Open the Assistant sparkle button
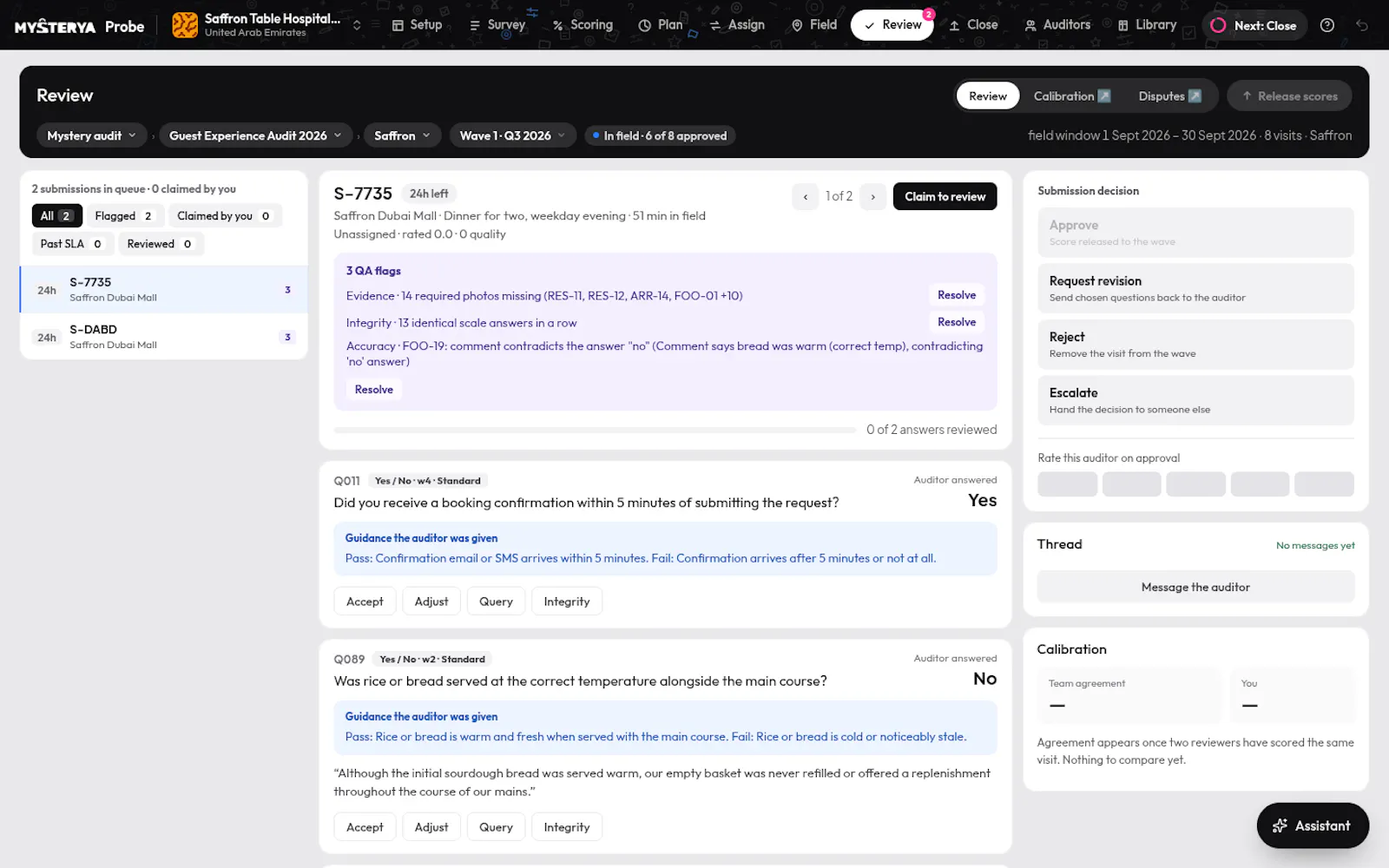Image resolution: width=1389 pixels, height=868 pixels. point(1313,825)
